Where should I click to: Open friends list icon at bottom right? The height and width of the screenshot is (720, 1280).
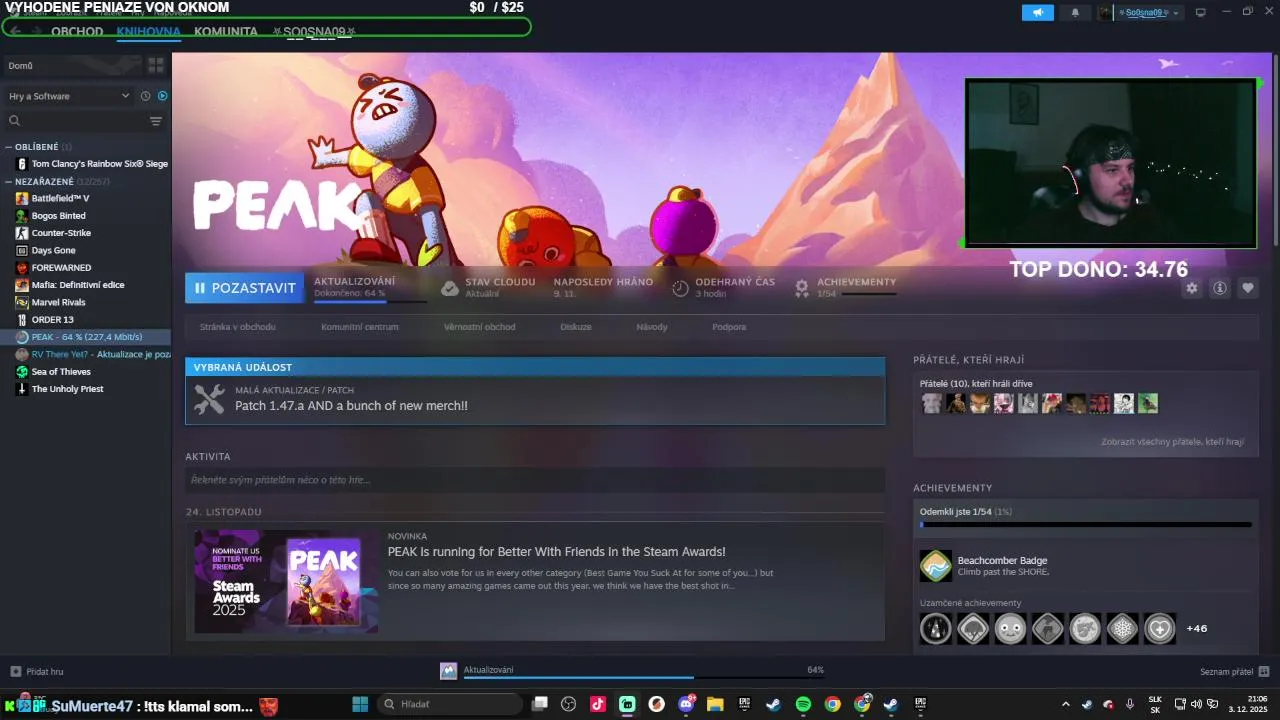click(x=1264, y=672)
